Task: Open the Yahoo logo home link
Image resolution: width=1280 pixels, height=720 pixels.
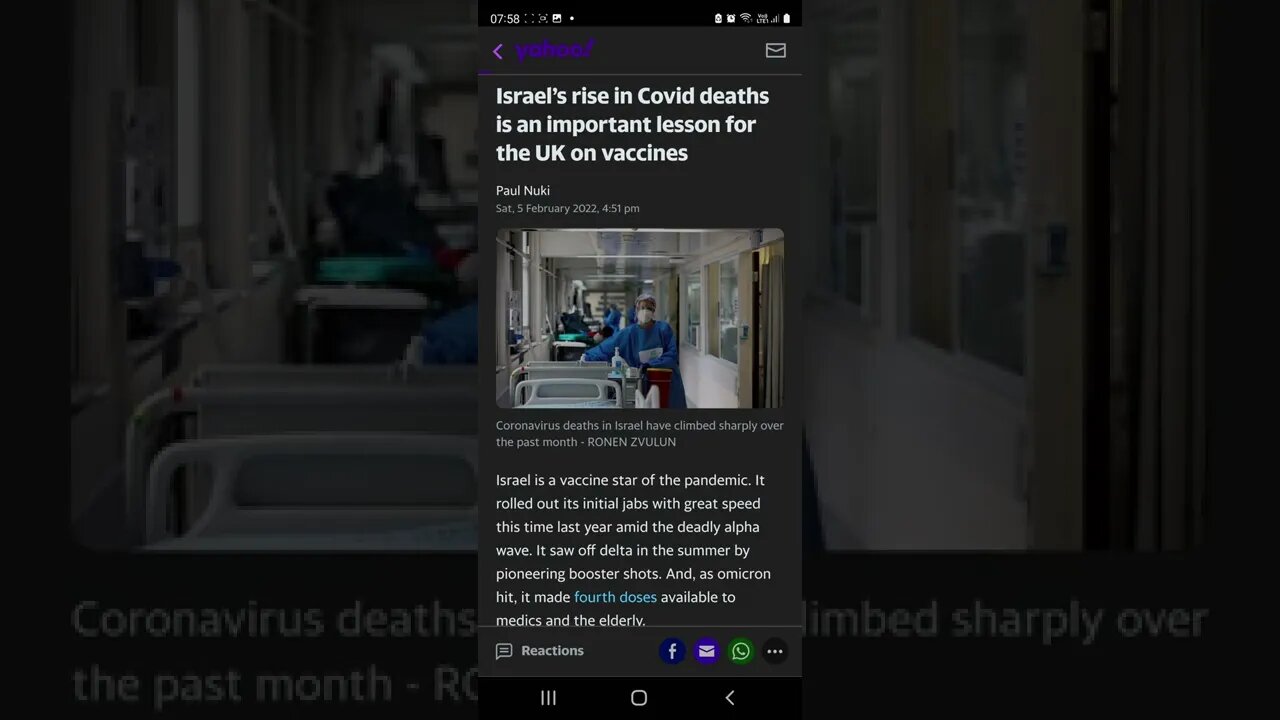Action: point(555,50)
